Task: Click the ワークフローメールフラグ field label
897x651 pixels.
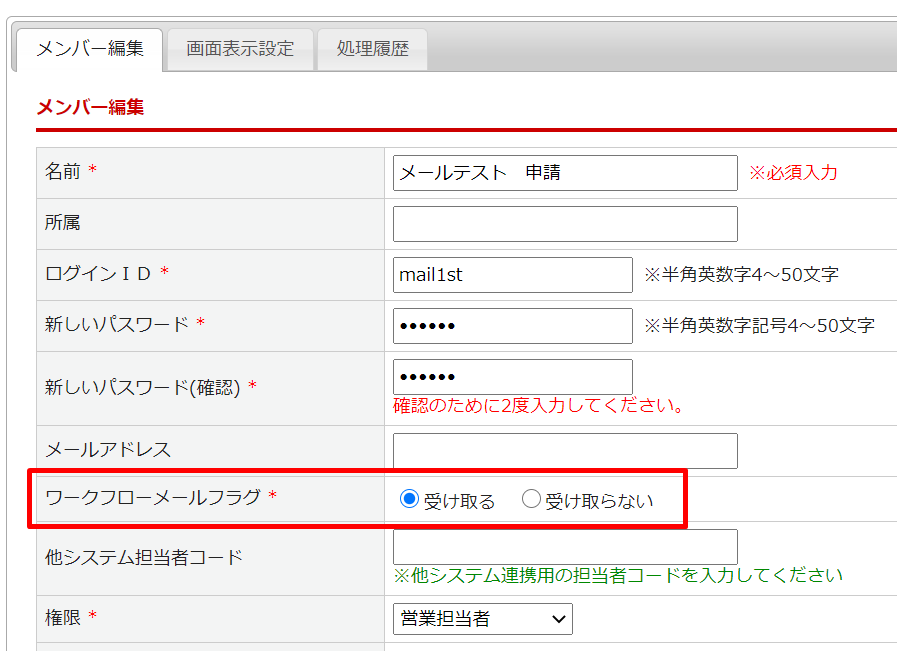Action: pos(152,497)
